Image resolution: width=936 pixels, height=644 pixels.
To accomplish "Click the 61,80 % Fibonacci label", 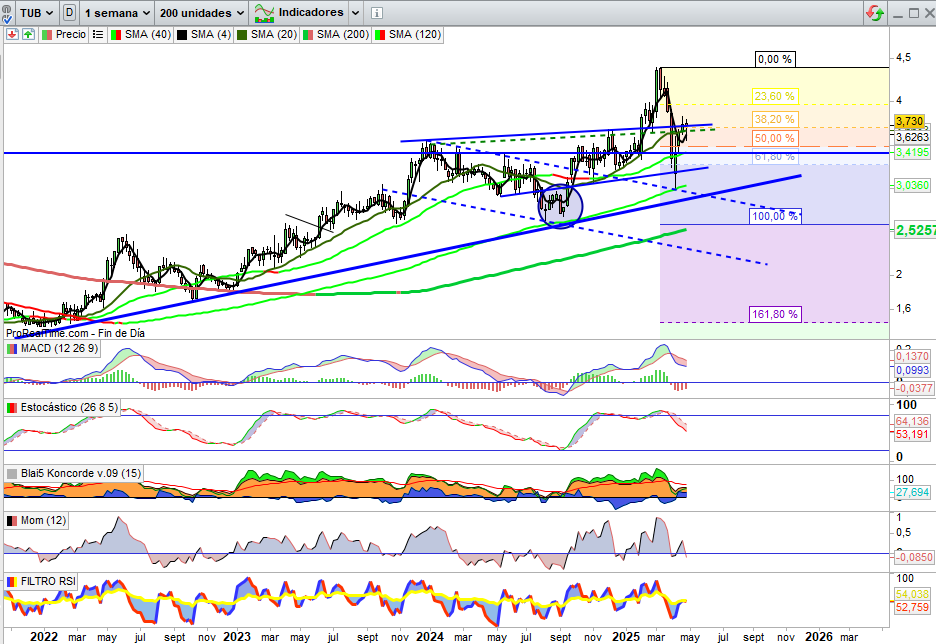I will (x=774, y=156).
